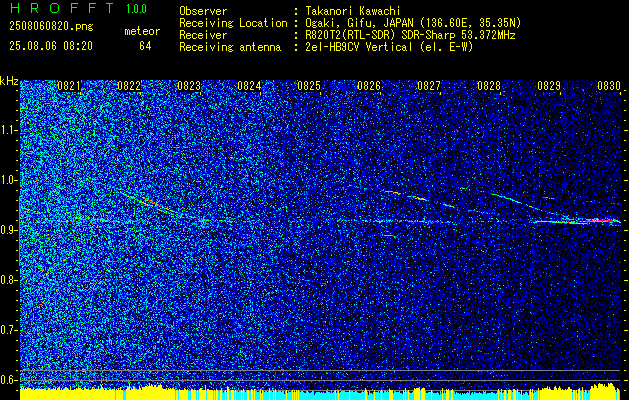629x400 pixels.
Task: Click the 0830 time marker
Action: [x=609, y=86]
